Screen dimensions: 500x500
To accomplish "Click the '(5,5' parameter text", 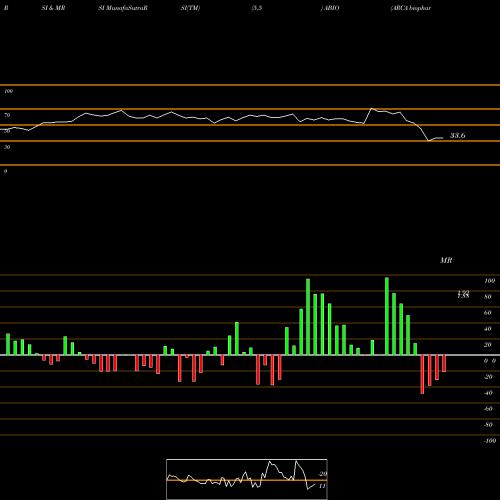I will click(x=257, y=8).
